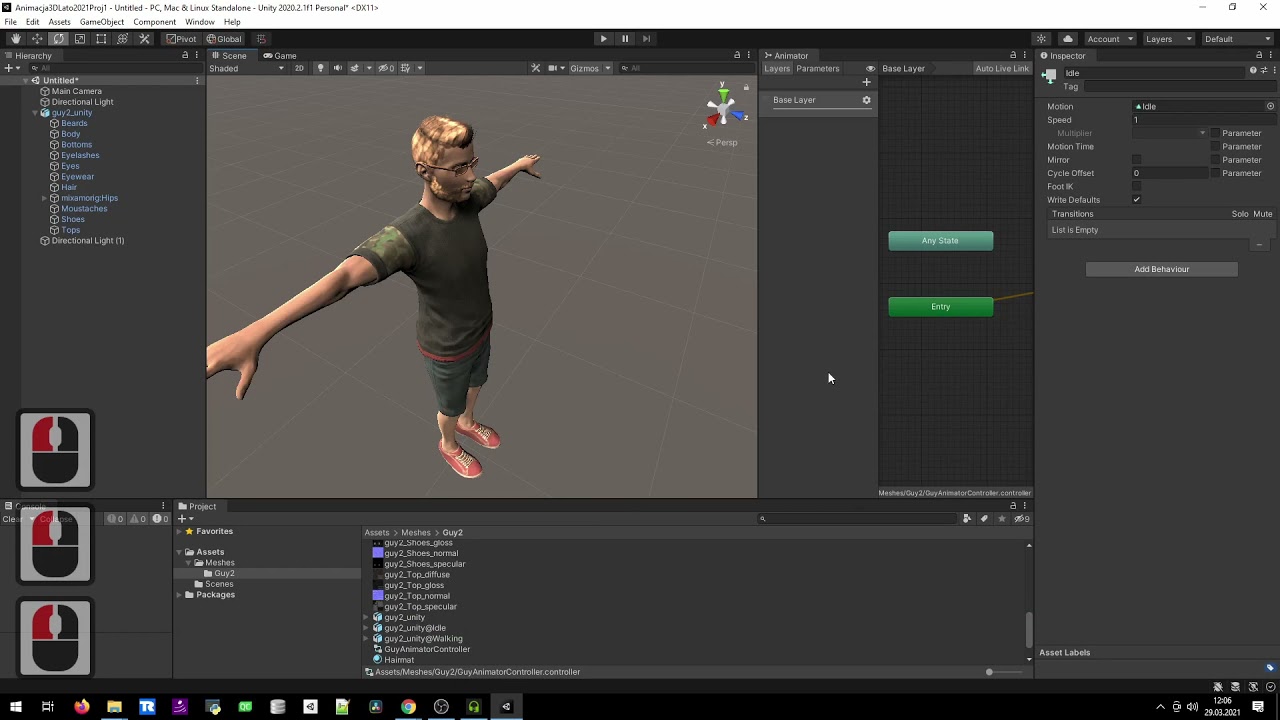The height and width of the screenshot is (720, 1280).
Task: Open Shaded draw mode dropdown
Action: [247, 68]
